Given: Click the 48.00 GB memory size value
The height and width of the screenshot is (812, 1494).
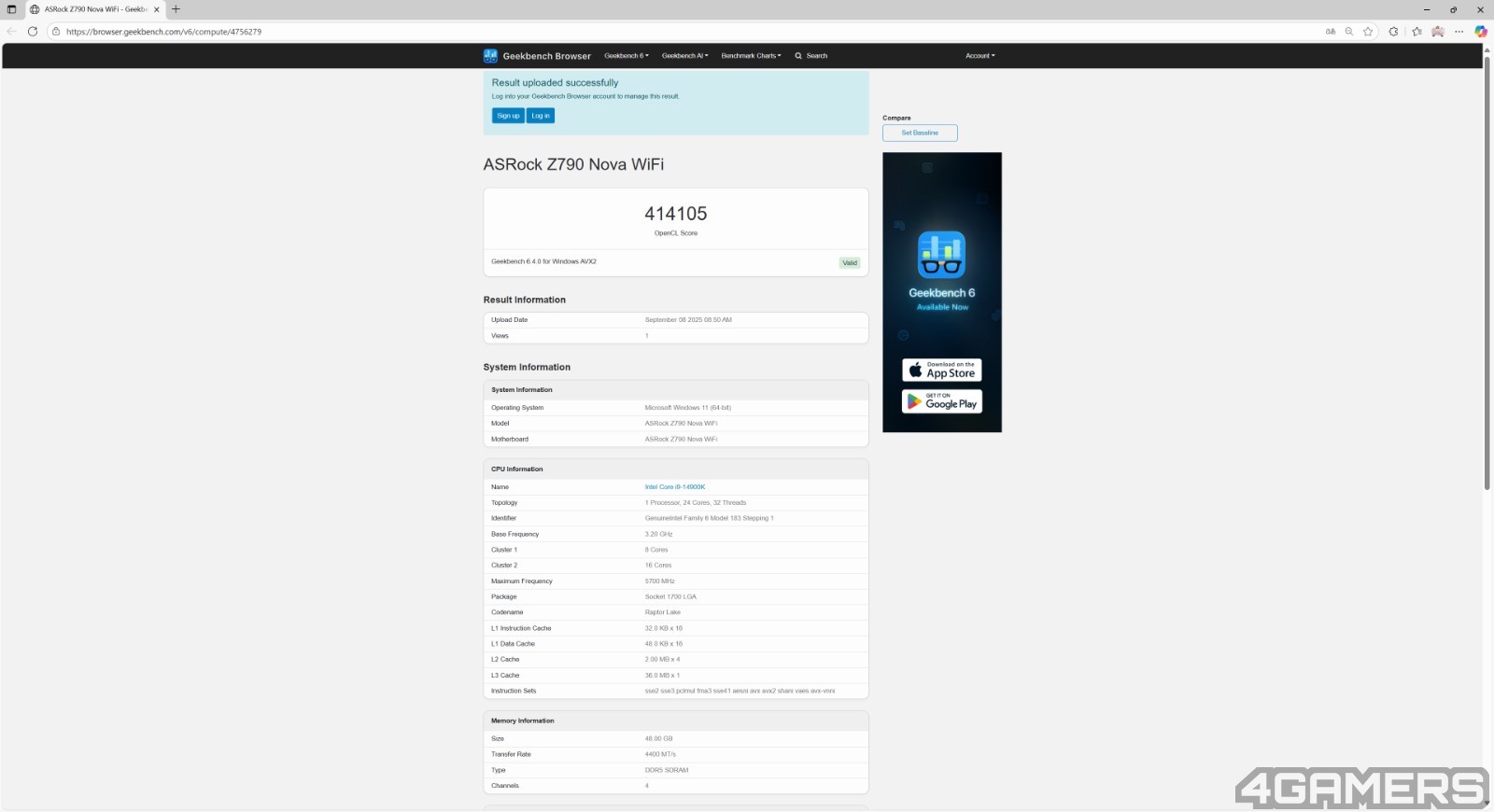Looking at the screenshot, I should coord(658,739).
